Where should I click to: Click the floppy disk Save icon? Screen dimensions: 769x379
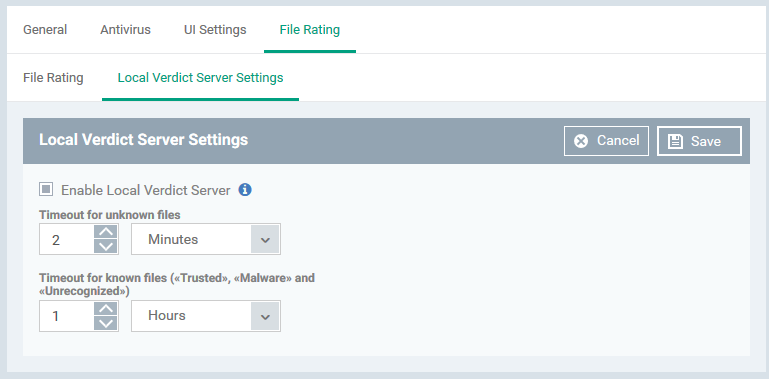[x=675, y=141]
